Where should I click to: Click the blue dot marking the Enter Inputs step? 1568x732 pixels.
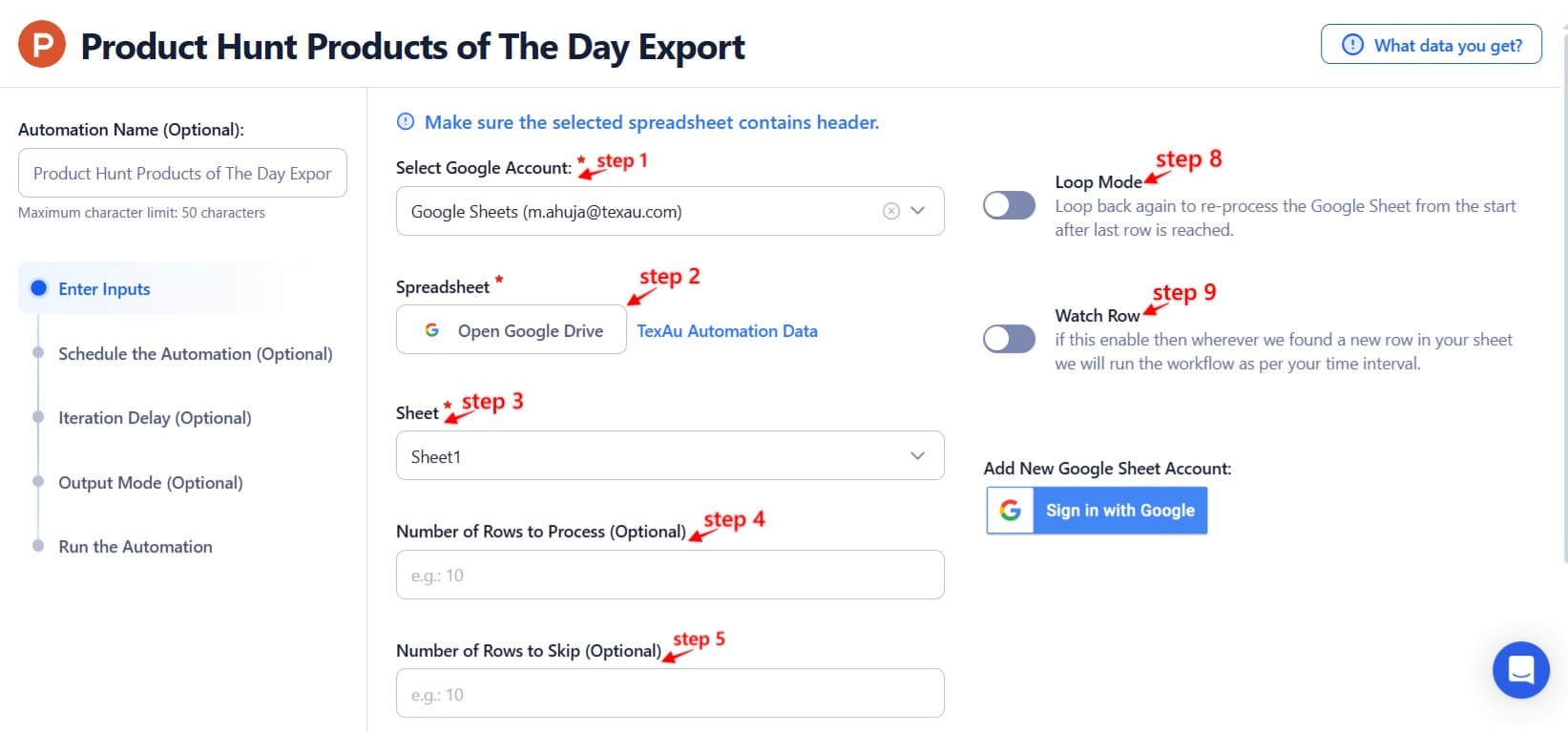(38, 288)
